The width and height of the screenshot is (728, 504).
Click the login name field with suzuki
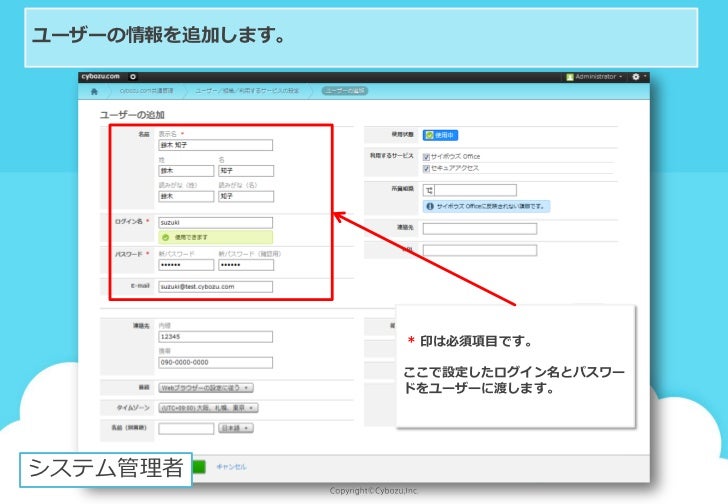(215, 223)
